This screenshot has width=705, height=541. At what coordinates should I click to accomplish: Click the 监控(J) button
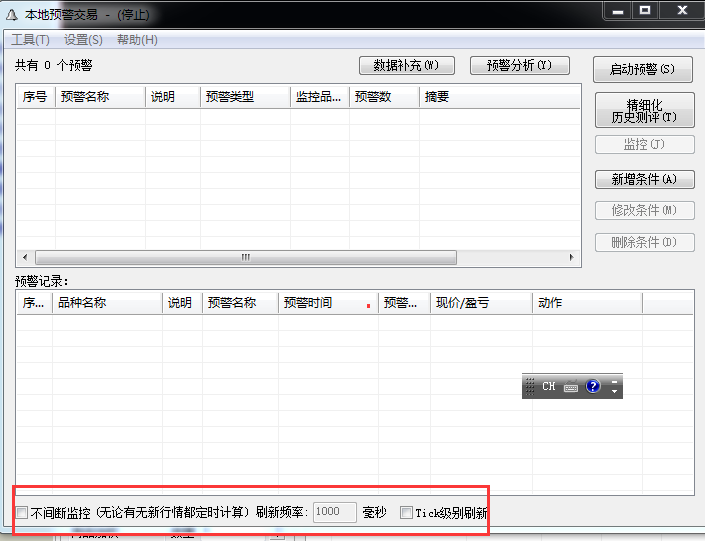point(644,144)
